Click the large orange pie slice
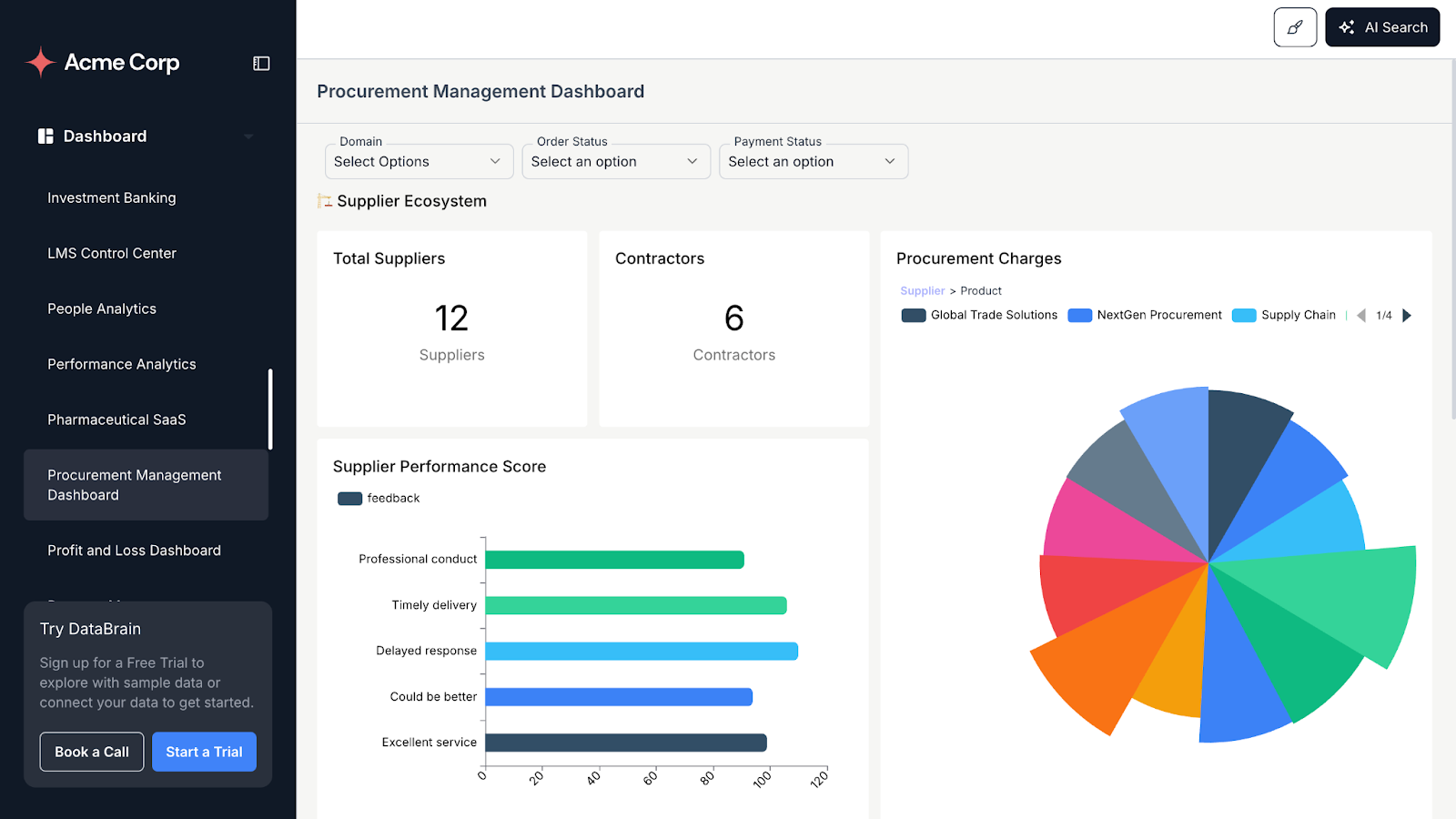Viewport: 1456px width, 819px height. point(1106,660)
